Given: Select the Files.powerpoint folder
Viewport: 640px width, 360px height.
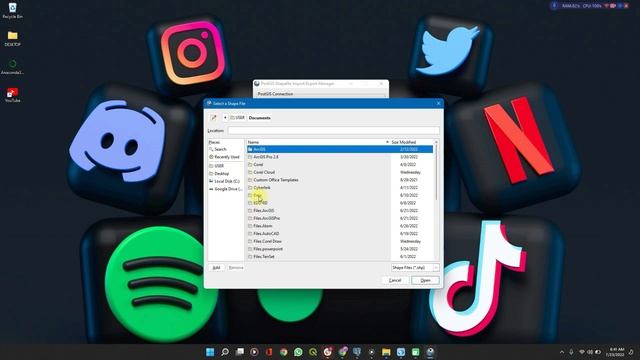Looking at the screenshot, I should 340,249.
